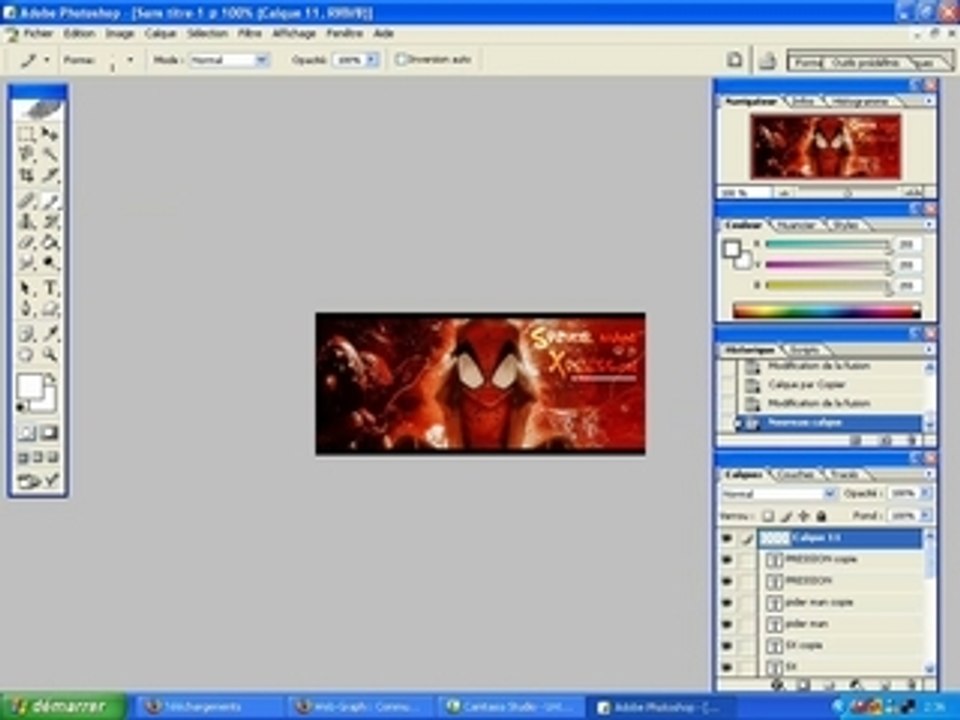Switch to Quick Mask mode
The height and width of the screenshot is (720, 960).
49,433
